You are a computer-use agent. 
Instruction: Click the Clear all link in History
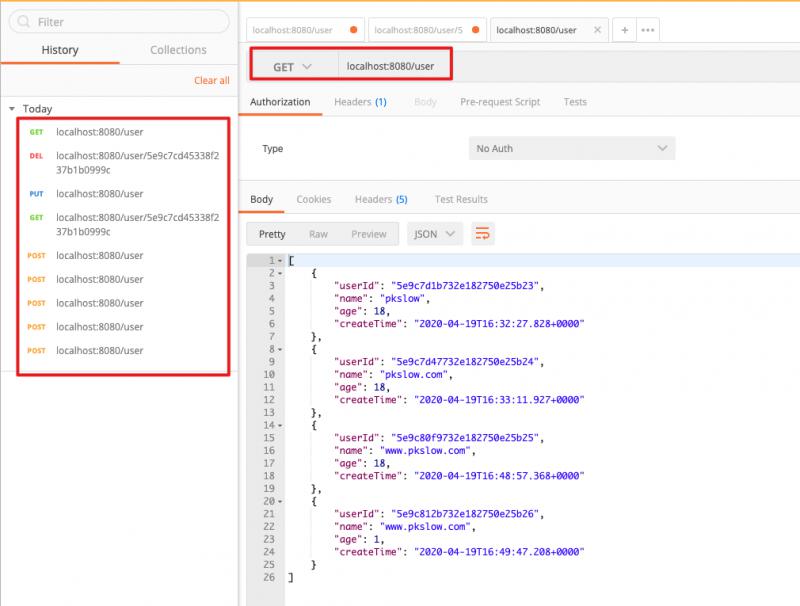211,80
